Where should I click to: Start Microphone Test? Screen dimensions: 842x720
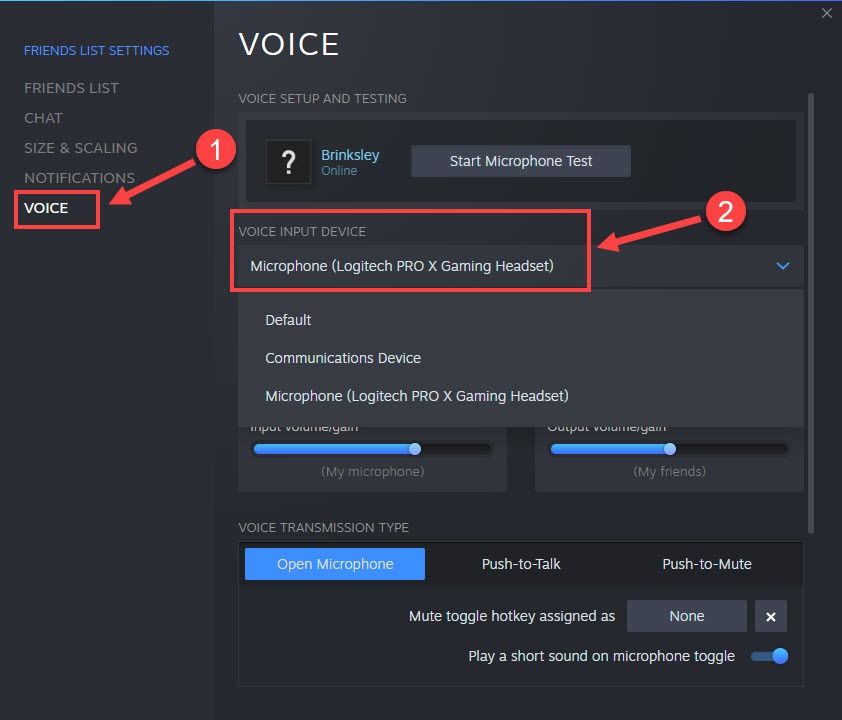tap(521, 161)
